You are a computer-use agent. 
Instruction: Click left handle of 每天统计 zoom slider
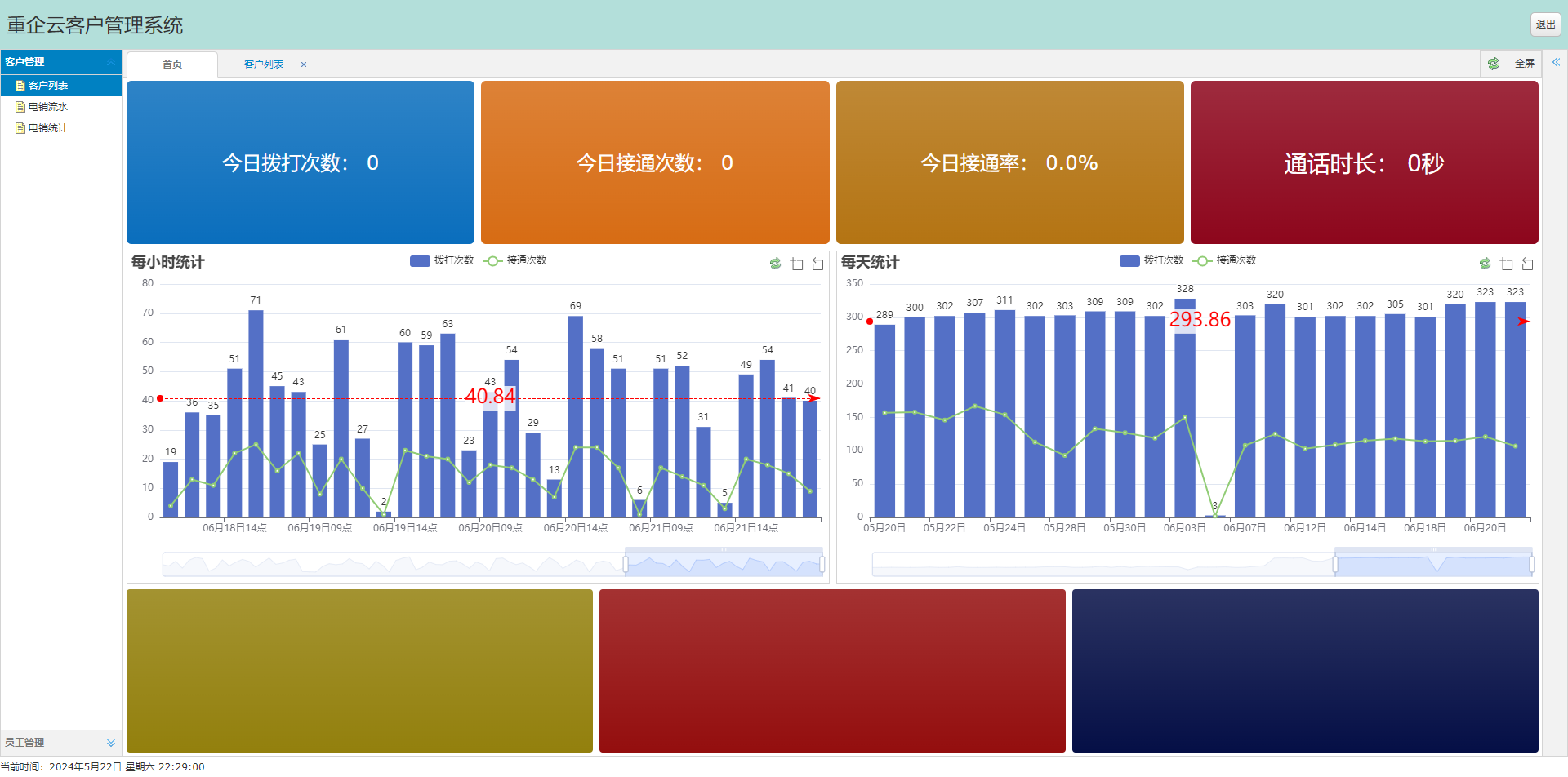1335,564
